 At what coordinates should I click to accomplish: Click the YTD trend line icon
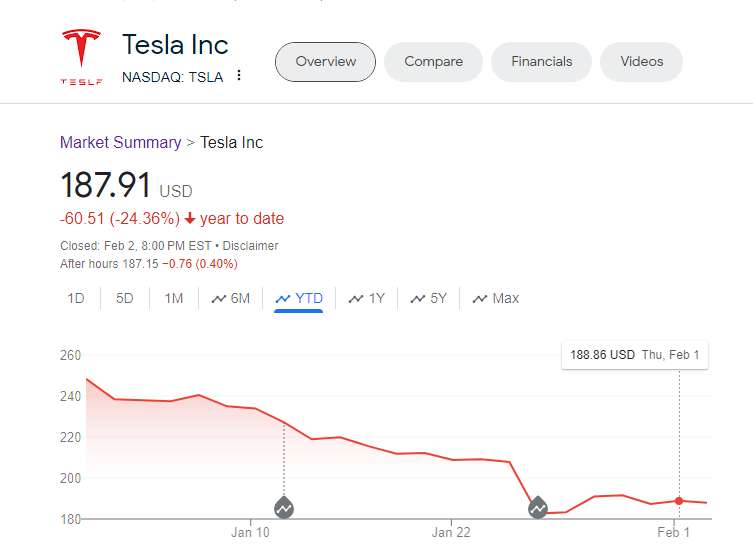point(283,298)
